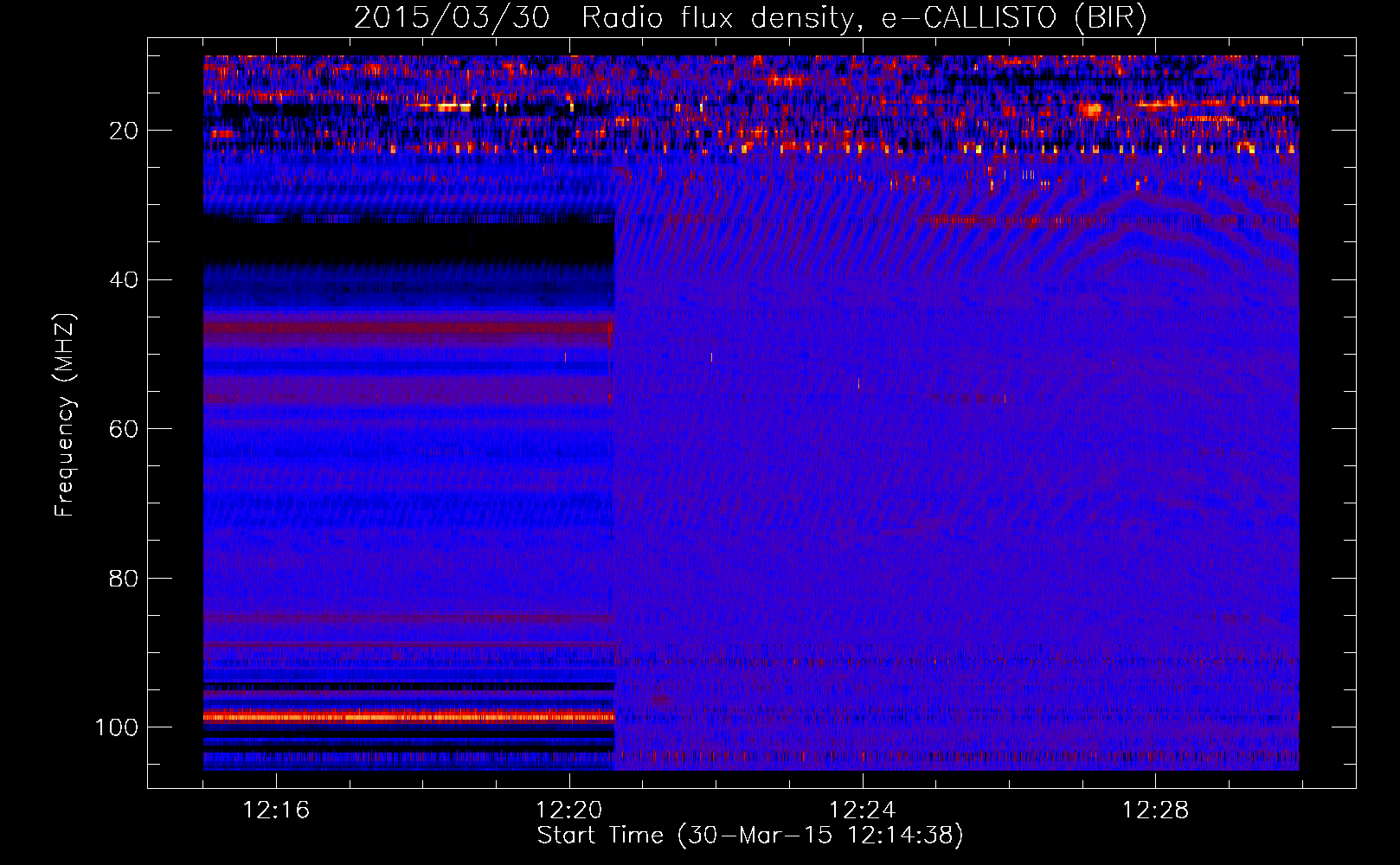Click the 'Frequency (MHZ)' axis label

pos(65,415)
